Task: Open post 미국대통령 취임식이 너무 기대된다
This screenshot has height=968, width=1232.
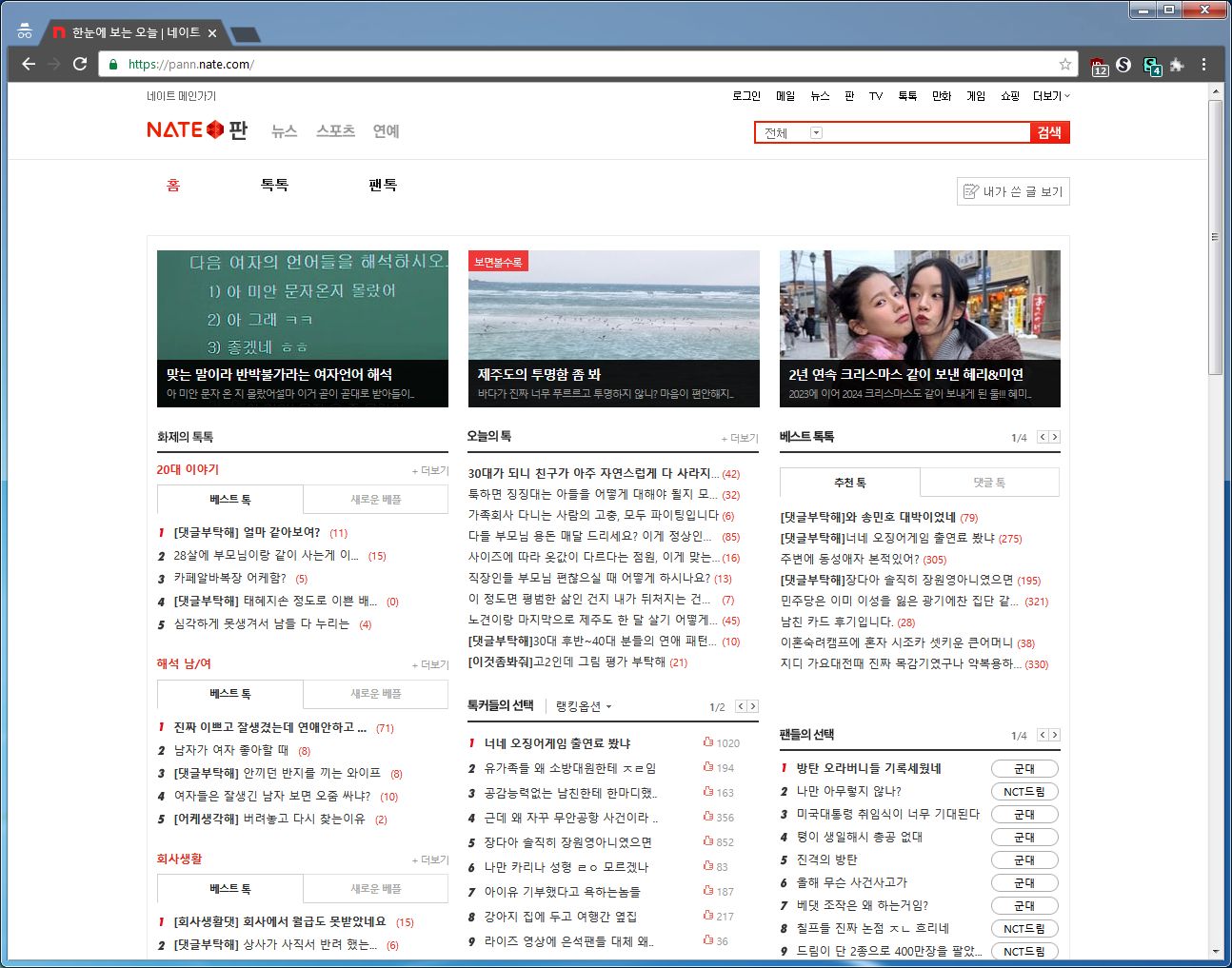Action: coord(887,814)
